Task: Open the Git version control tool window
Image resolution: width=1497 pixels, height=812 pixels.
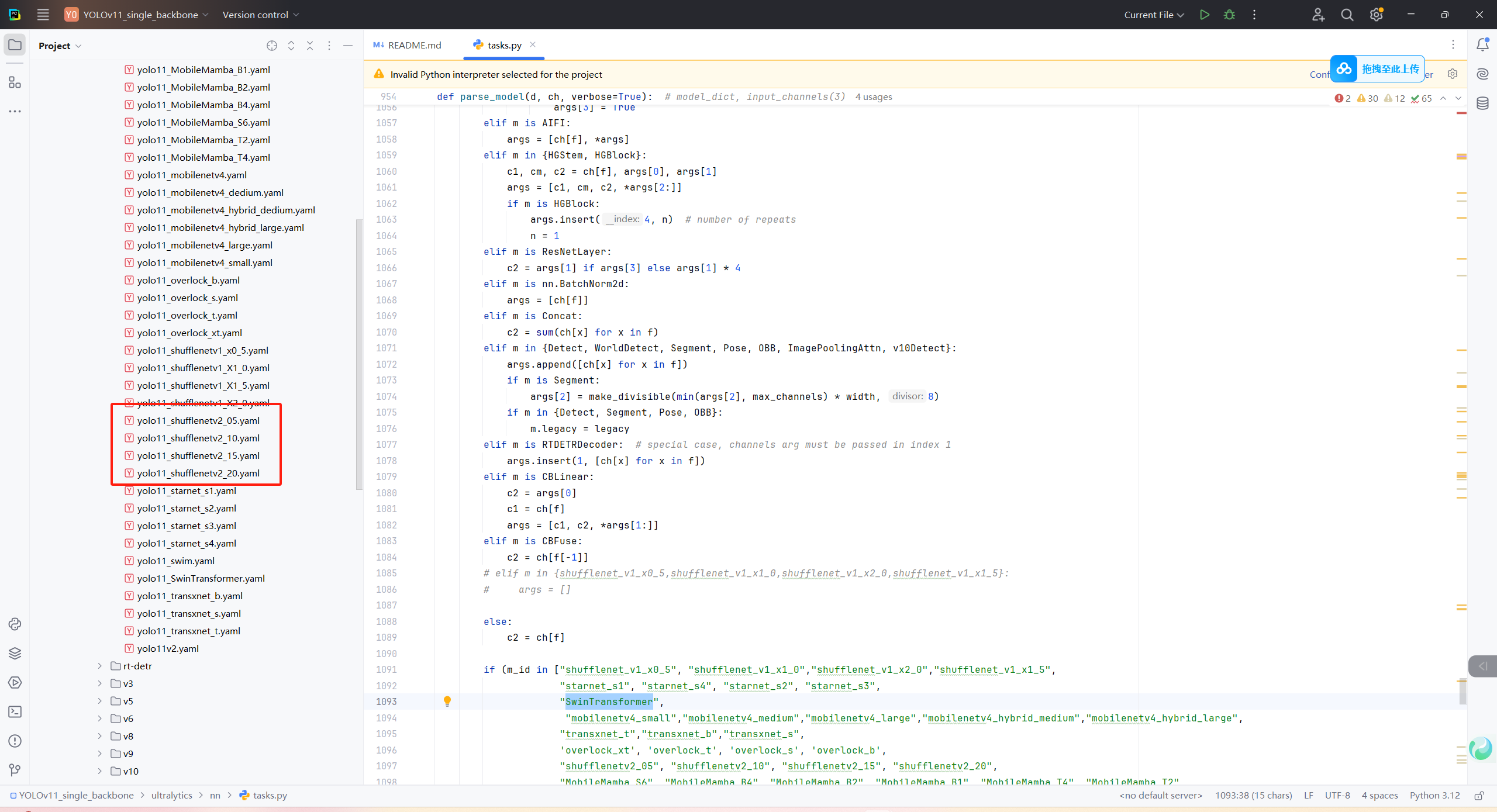Action: pos(15,770)
